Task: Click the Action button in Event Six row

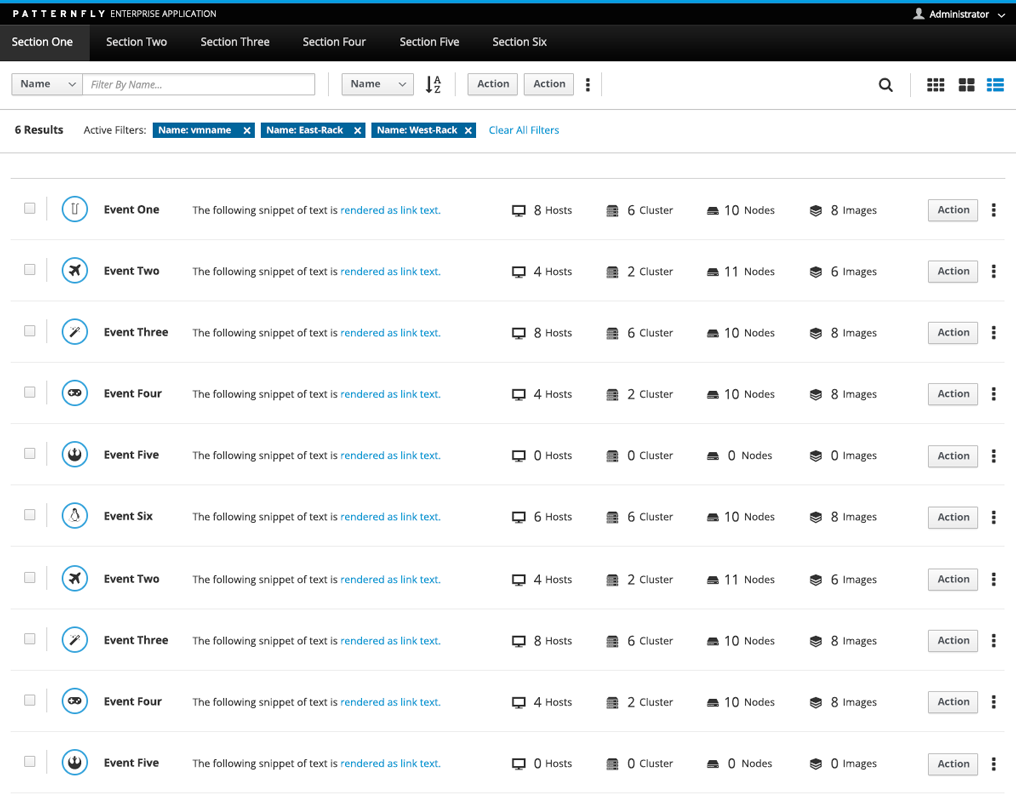Action: click(x=952, y=517)
